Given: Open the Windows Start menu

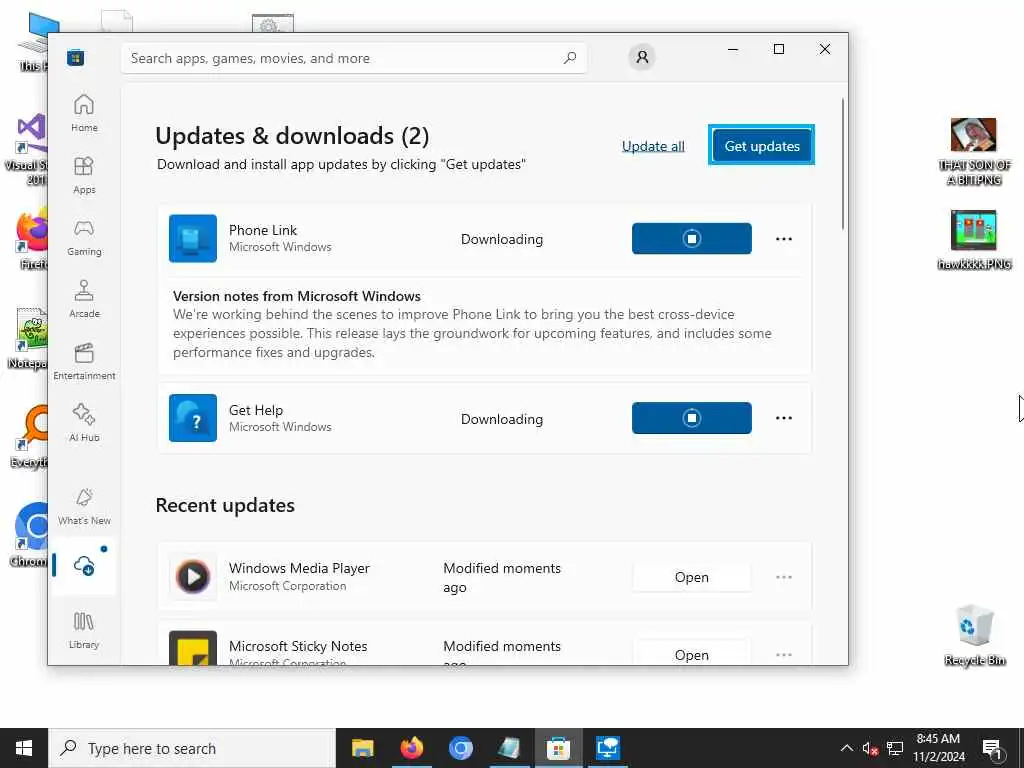Looking at the screenshot, I should click(x=24, y=748).
